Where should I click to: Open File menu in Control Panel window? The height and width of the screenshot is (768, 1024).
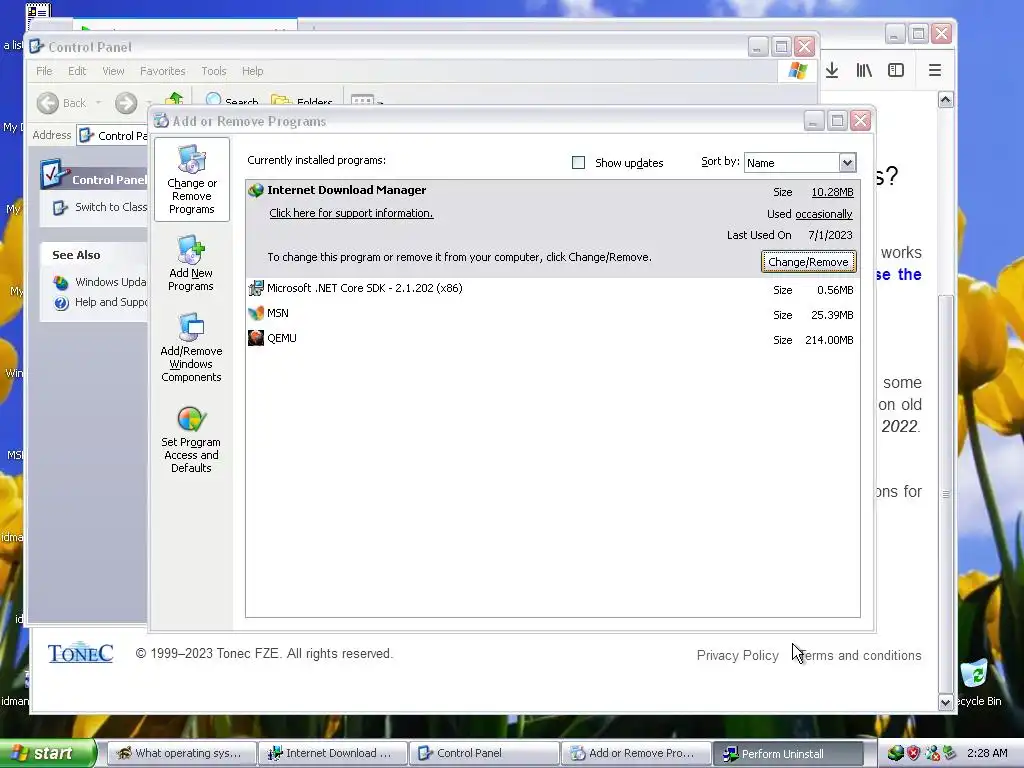click(44, 71)
